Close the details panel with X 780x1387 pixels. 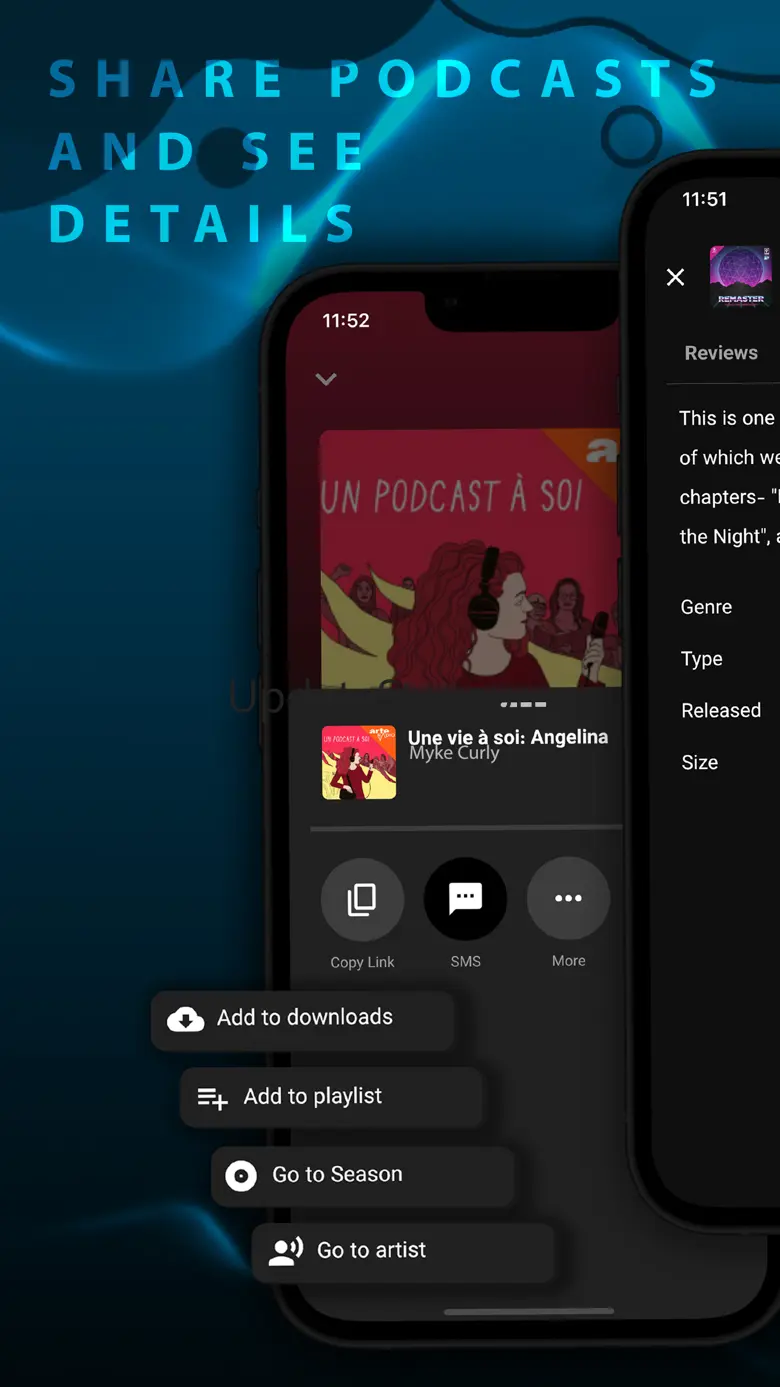(x=676, y=277)
